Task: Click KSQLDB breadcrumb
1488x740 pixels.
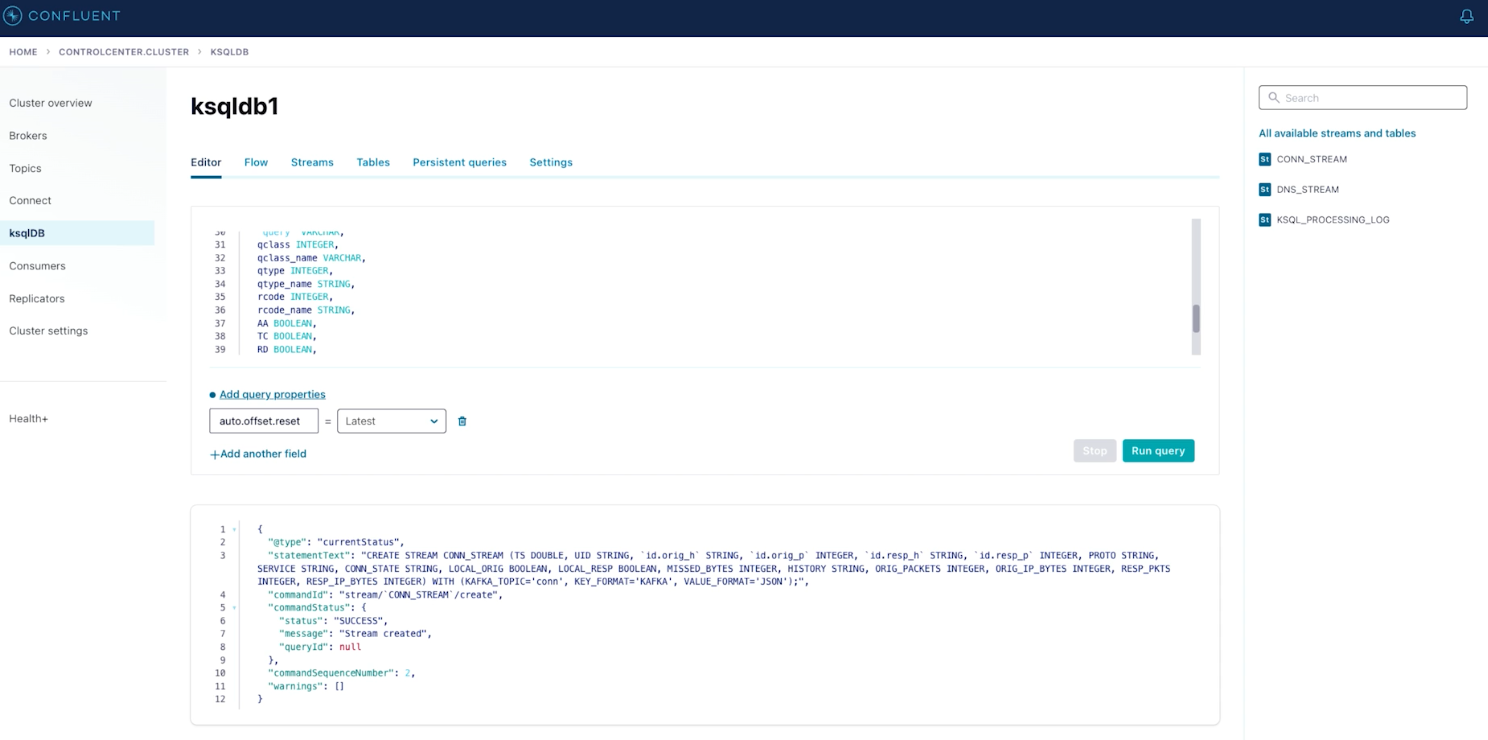Action: click(229, 52)
